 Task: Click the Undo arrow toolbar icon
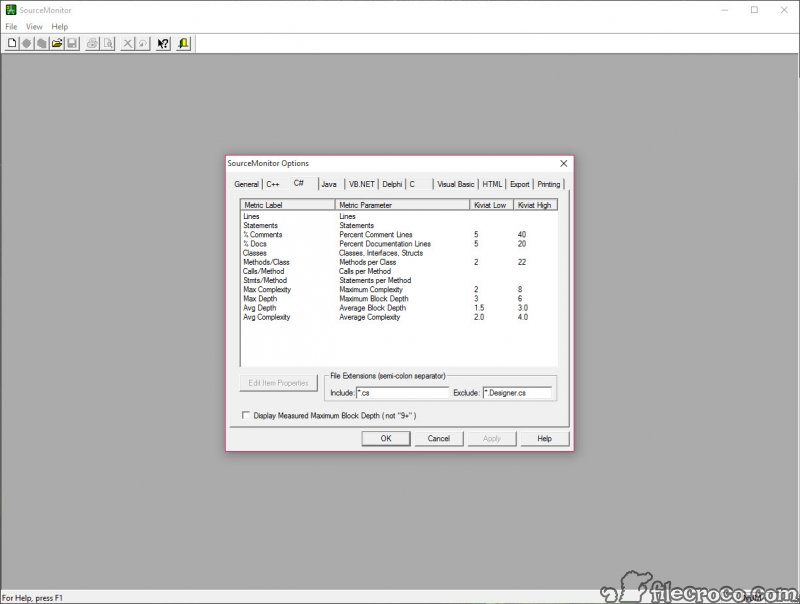(143, 43)
